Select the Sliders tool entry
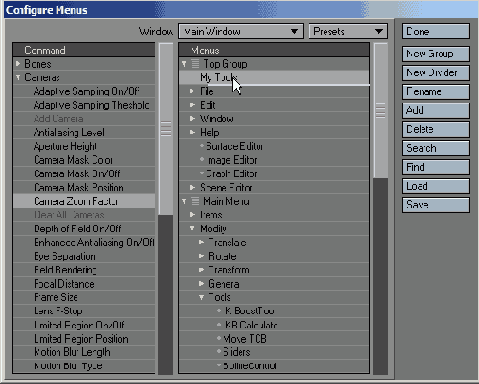Viewport: 479px width, 384px height. pos(274,352)
